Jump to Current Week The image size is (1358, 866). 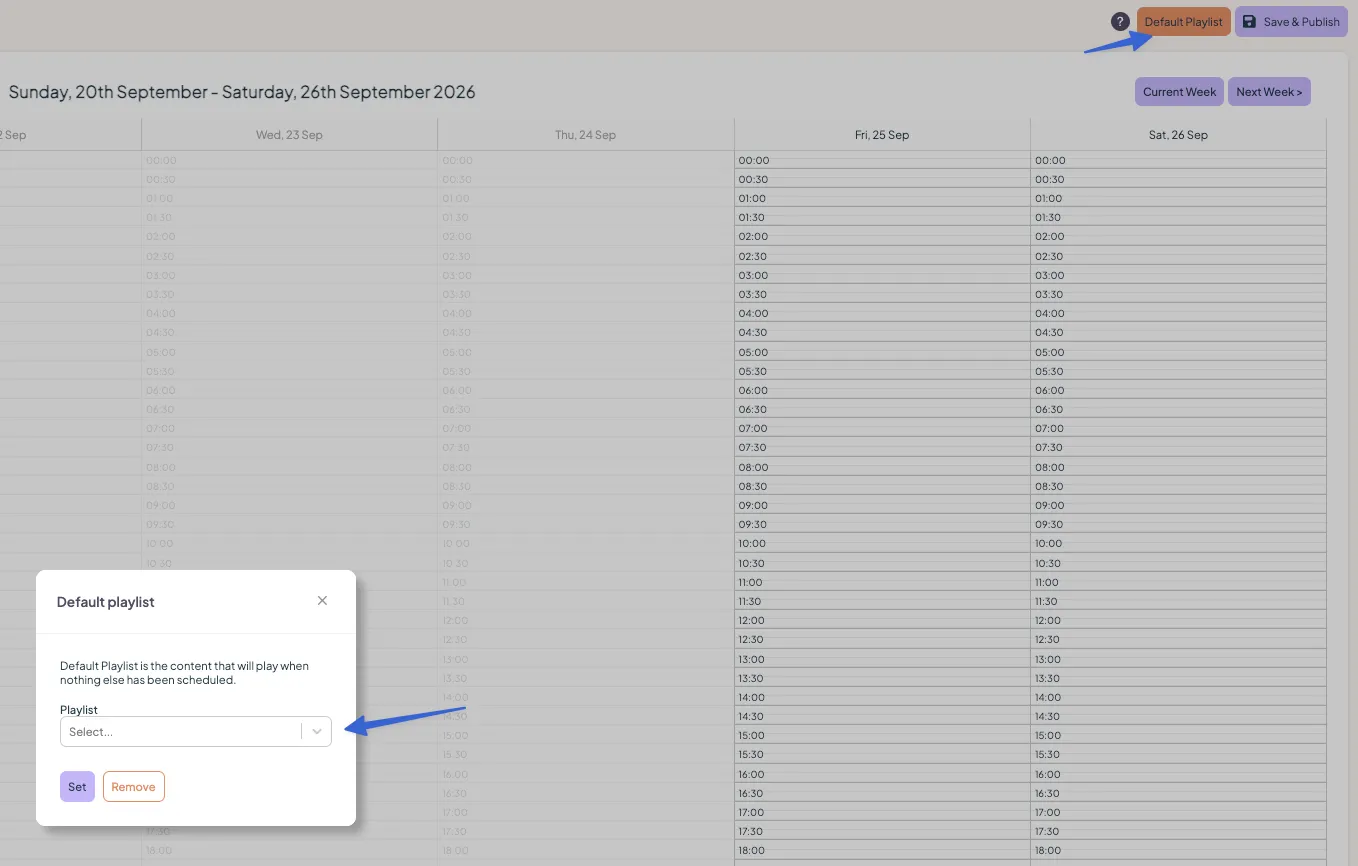(x=1179, y=92)
